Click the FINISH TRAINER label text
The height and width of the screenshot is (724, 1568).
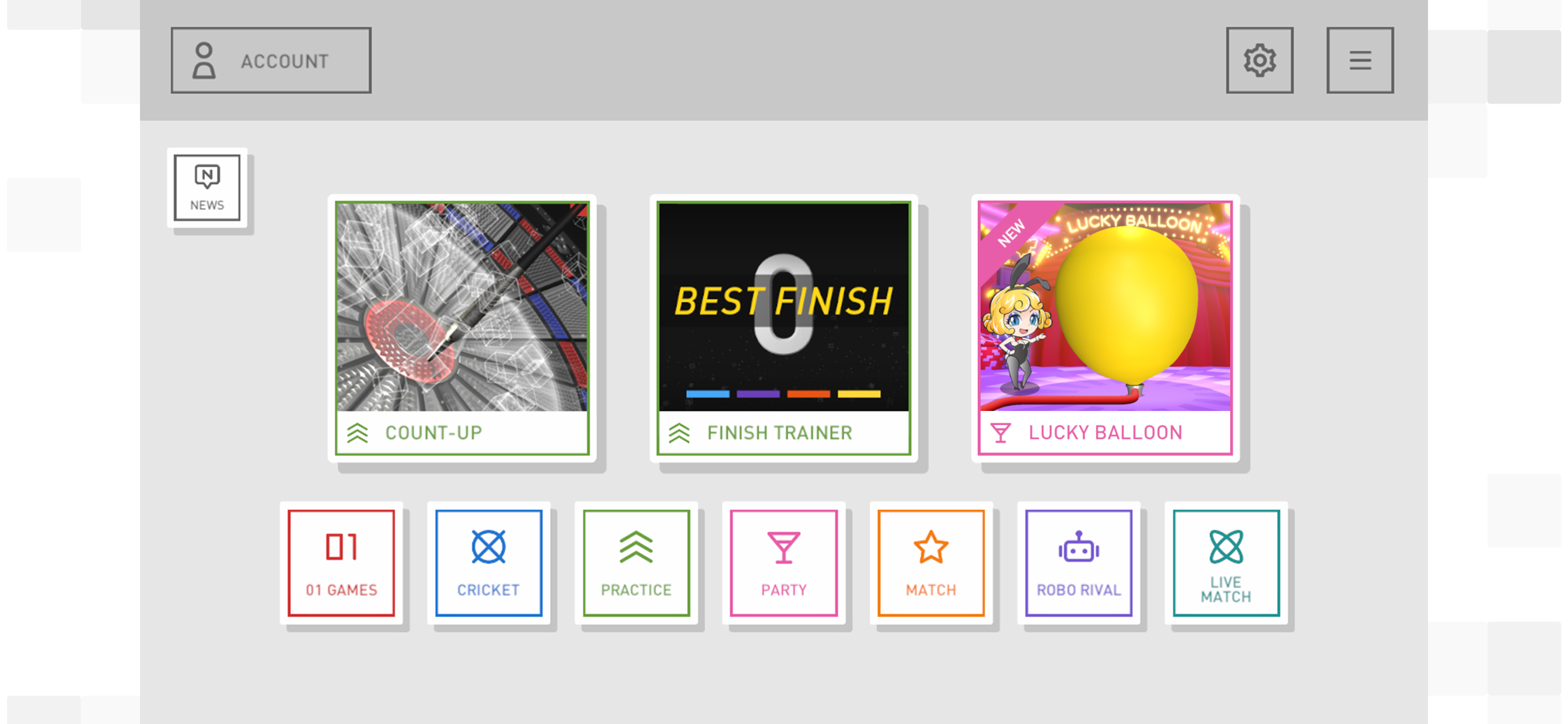click(780, 433)
